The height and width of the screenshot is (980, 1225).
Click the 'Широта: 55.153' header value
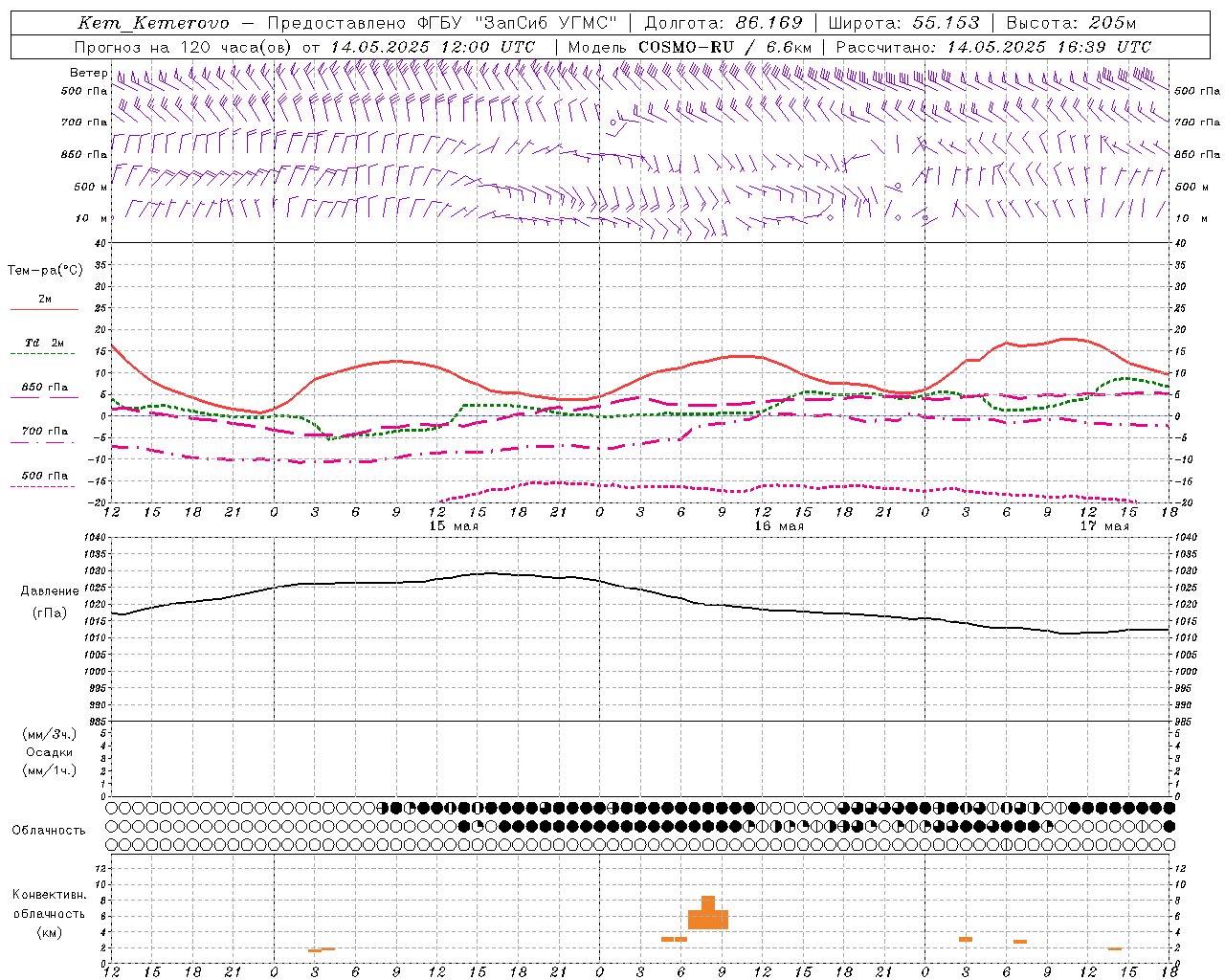point(903,23)
